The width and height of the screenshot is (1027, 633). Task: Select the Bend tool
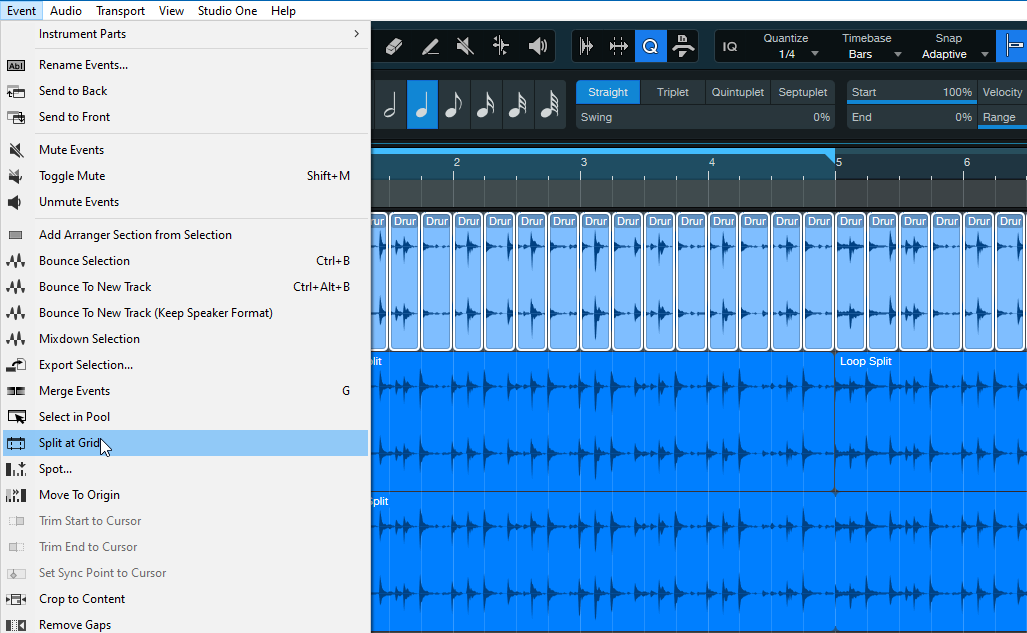(x=501, y=46)
